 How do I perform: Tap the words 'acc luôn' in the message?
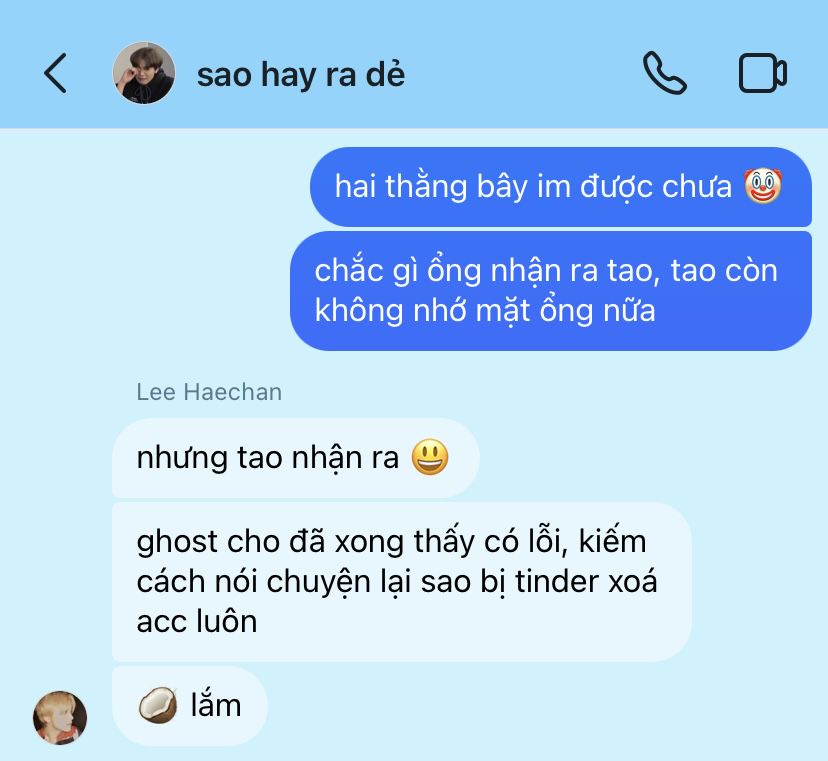[x=197, y=621]
